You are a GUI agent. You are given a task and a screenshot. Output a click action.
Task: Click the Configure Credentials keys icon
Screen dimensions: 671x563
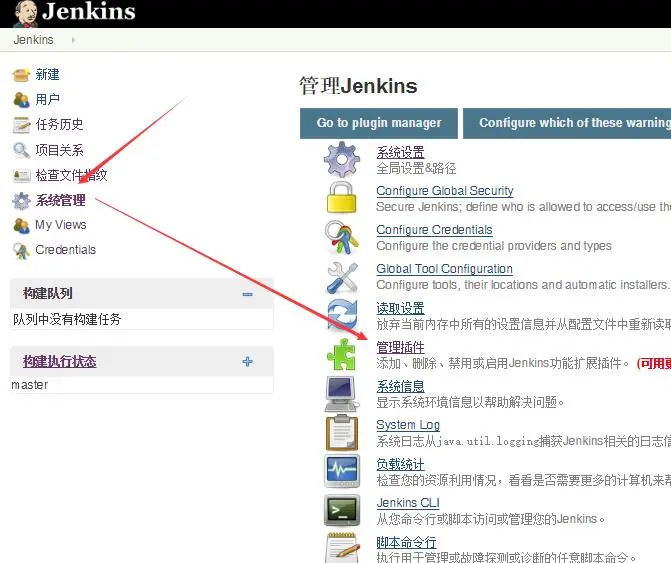click(341, 237)
